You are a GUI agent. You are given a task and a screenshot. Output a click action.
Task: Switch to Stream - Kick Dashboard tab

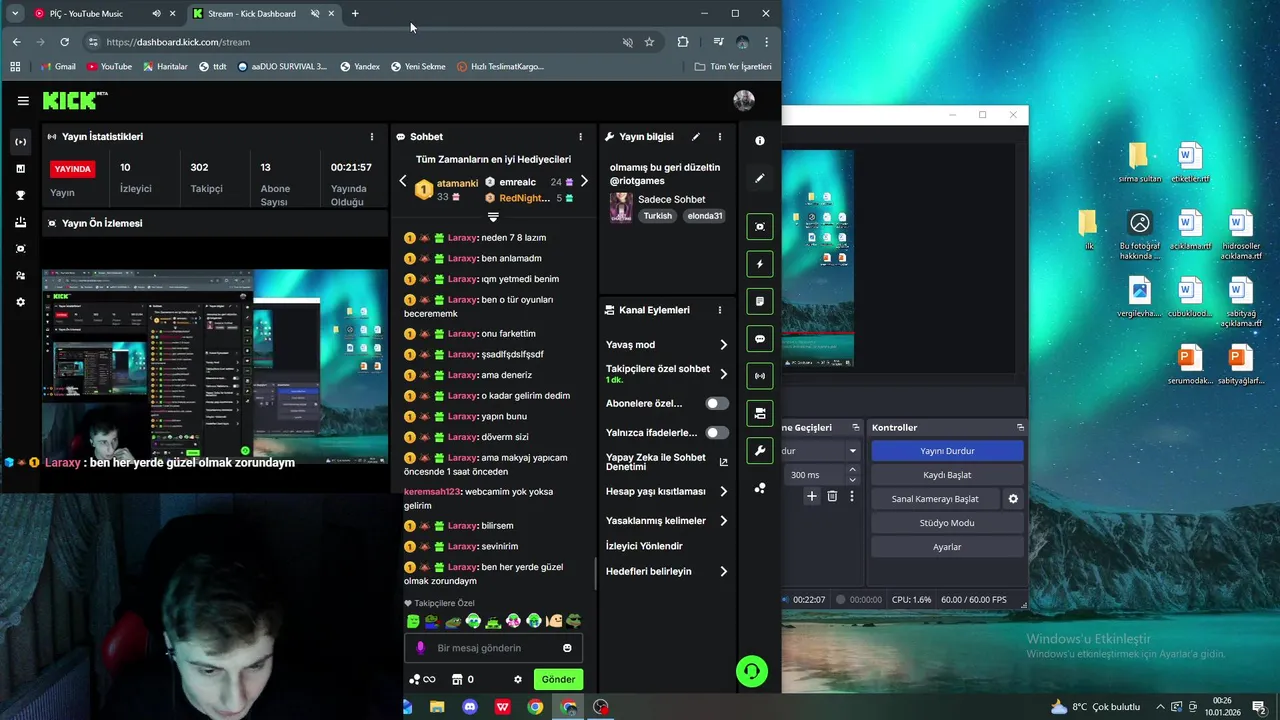pyautogui.click(x=251, y=14)
